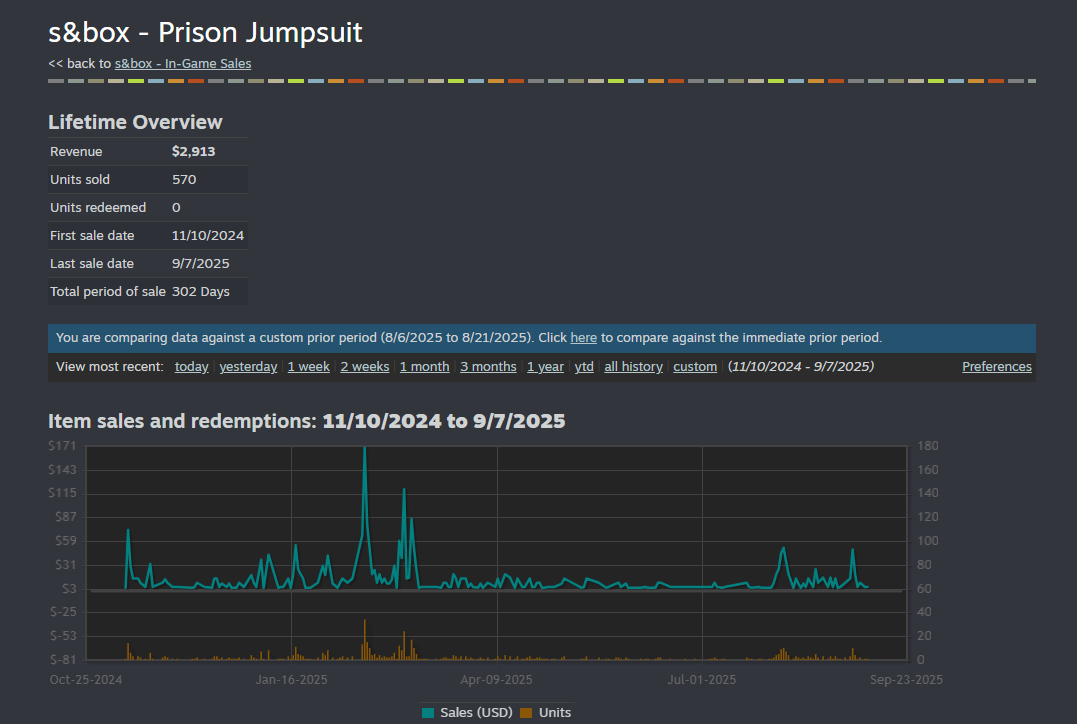Show data for the past 2 weeks

coord(364,367)
